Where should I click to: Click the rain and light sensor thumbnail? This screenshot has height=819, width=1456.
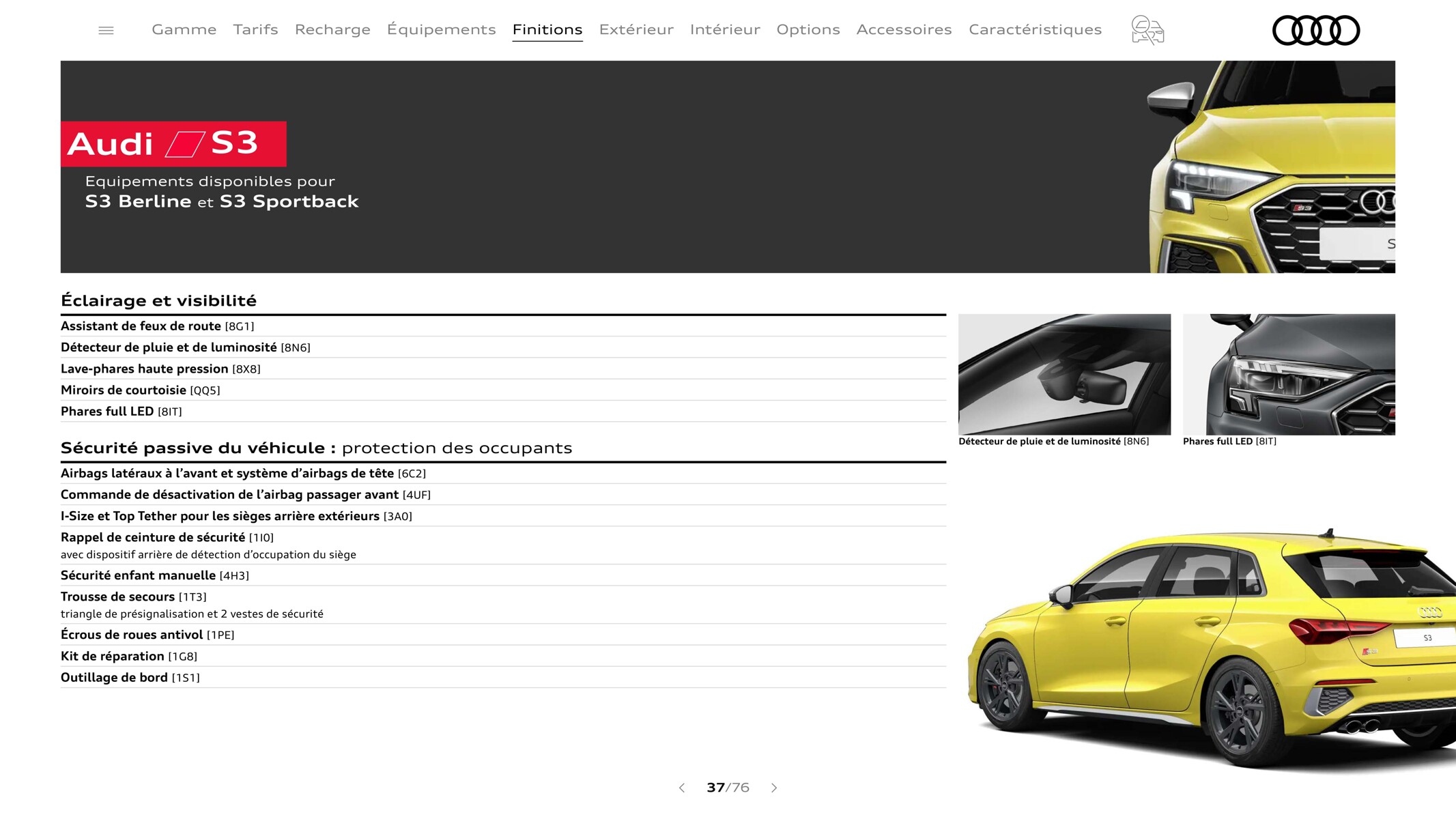[1064, 374]
